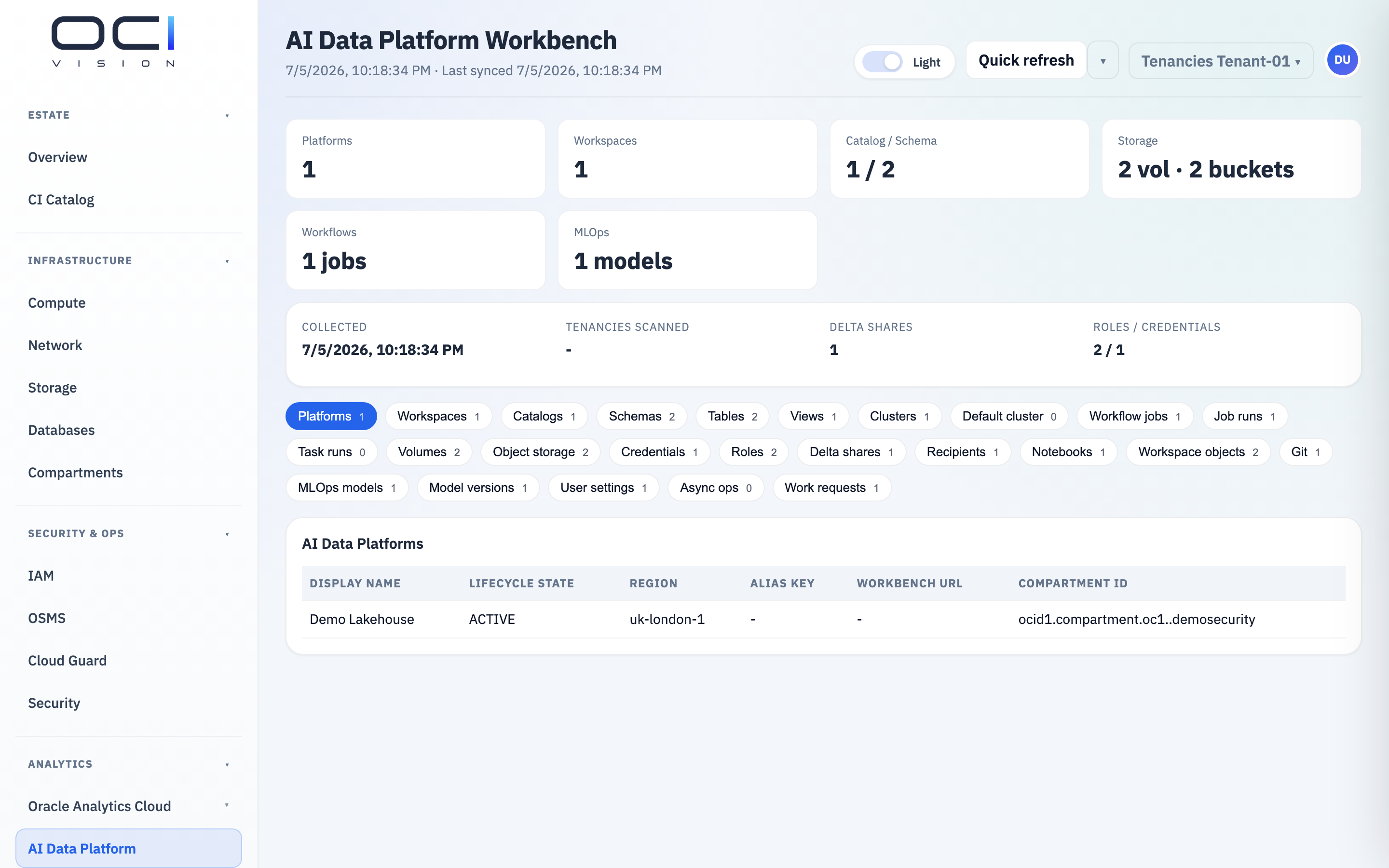Go to the Overview page
This screenshot has height=868, width=1389.
click(129, 157)
